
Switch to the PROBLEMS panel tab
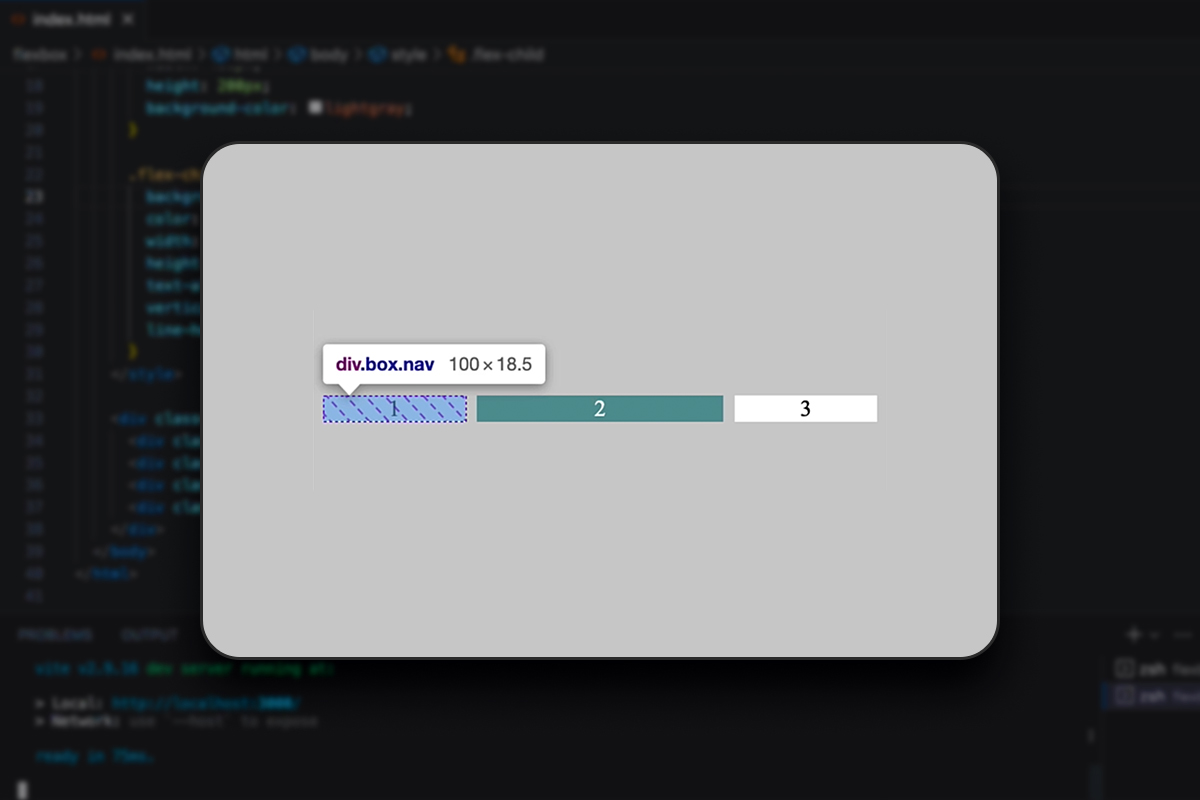pos(54,635)
